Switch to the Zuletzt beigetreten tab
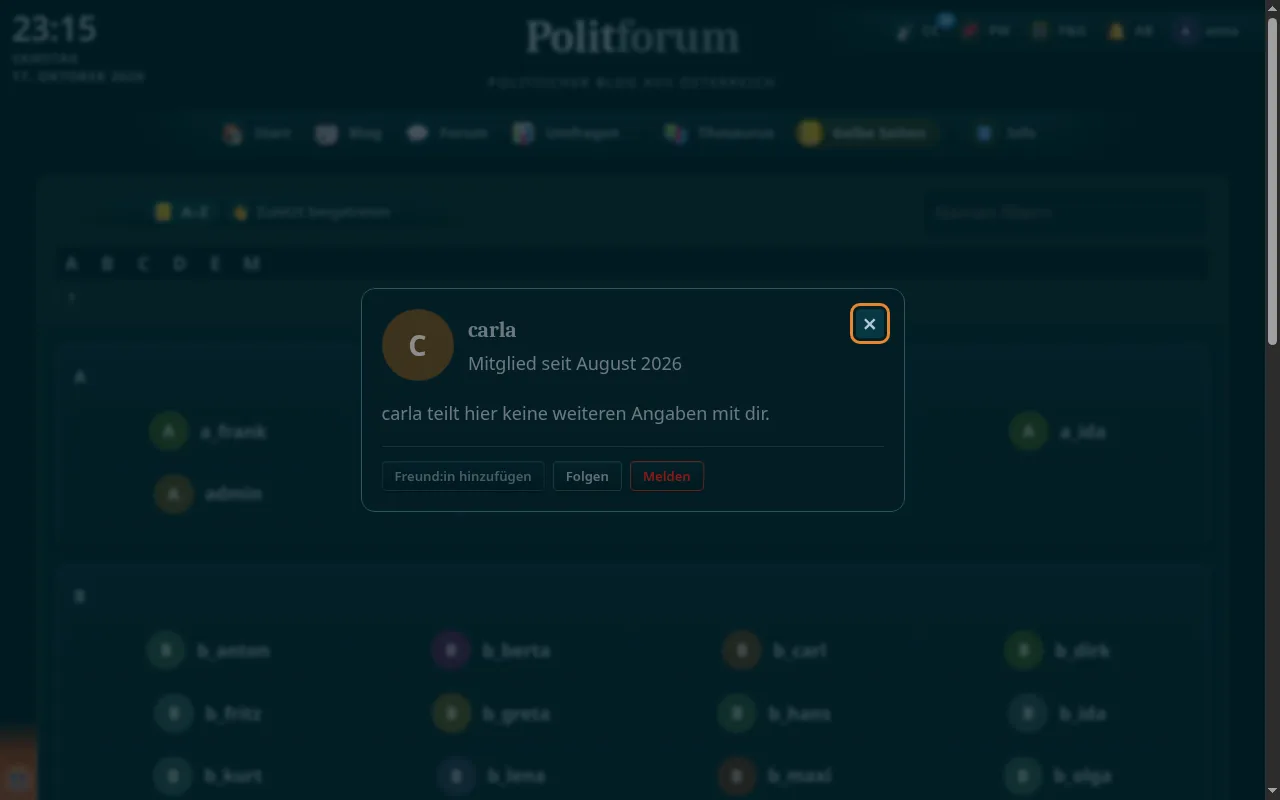Screen dimensions: 1280x800 [x=311, y=212]
